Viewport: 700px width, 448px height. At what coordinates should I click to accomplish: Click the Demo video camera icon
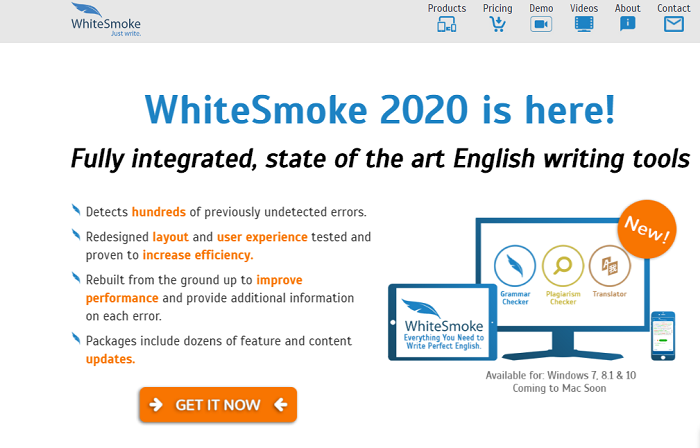(x=541, y=24)
